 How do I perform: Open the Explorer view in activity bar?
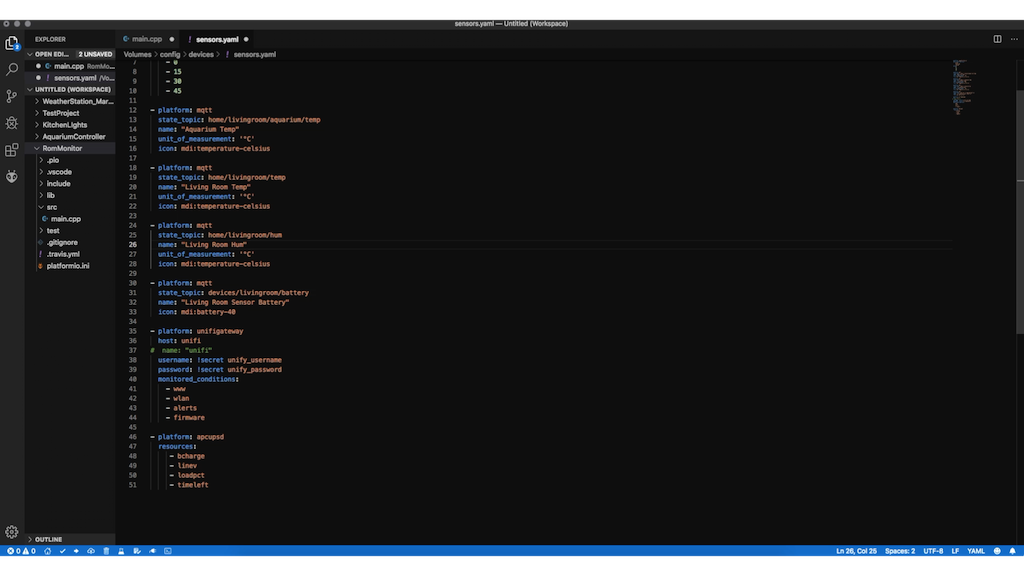(12, 43)
